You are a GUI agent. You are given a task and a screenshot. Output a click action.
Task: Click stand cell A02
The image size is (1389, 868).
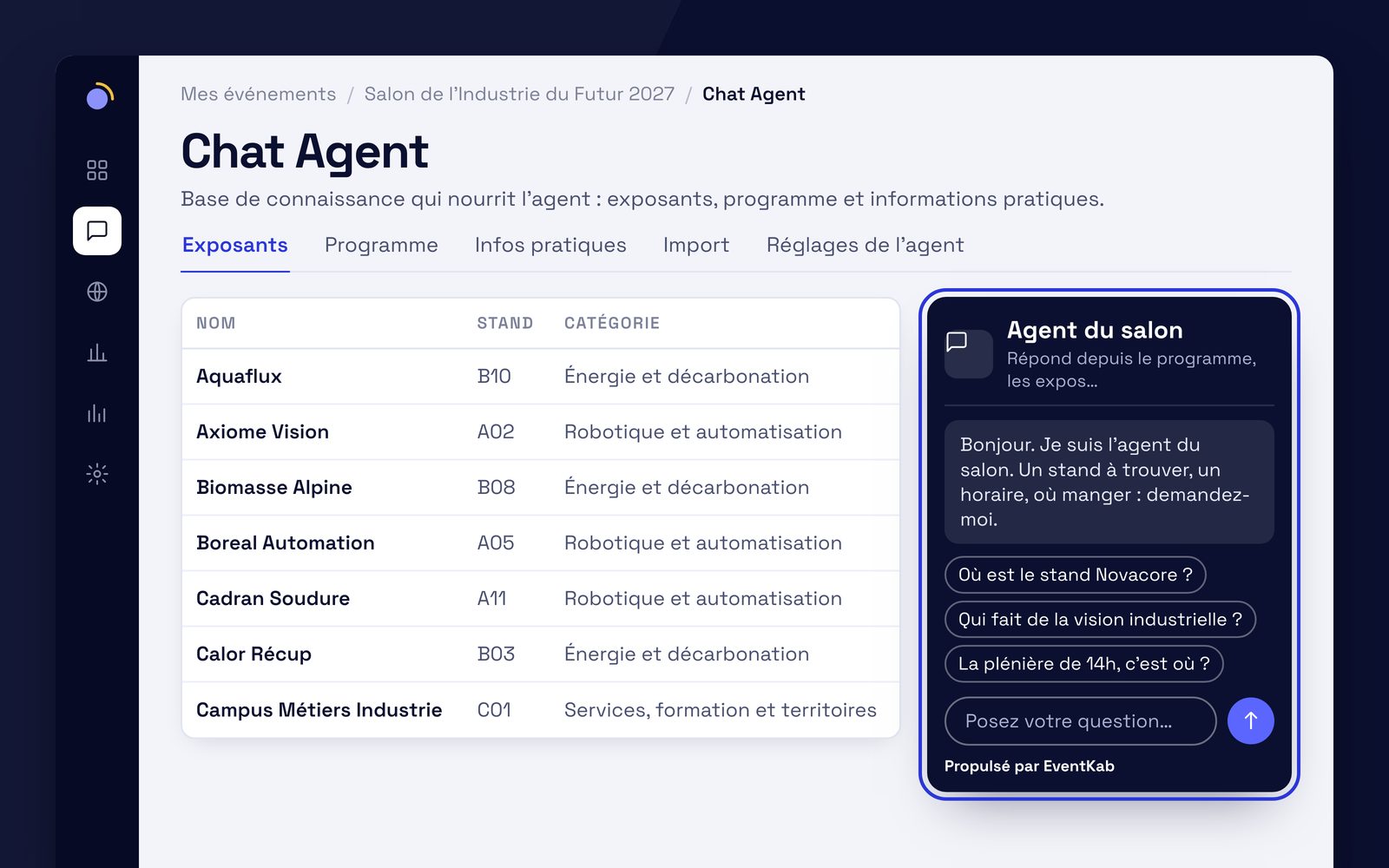pos(496,431)
